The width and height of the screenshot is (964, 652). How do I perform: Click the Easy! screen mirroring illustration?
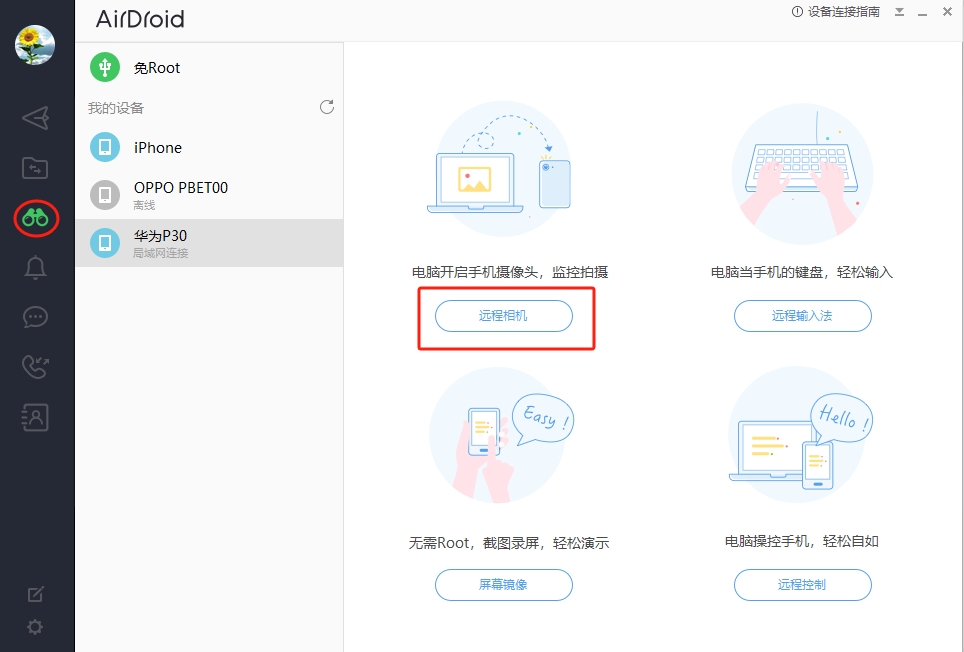pyautogui.click(x=502, y=435)
